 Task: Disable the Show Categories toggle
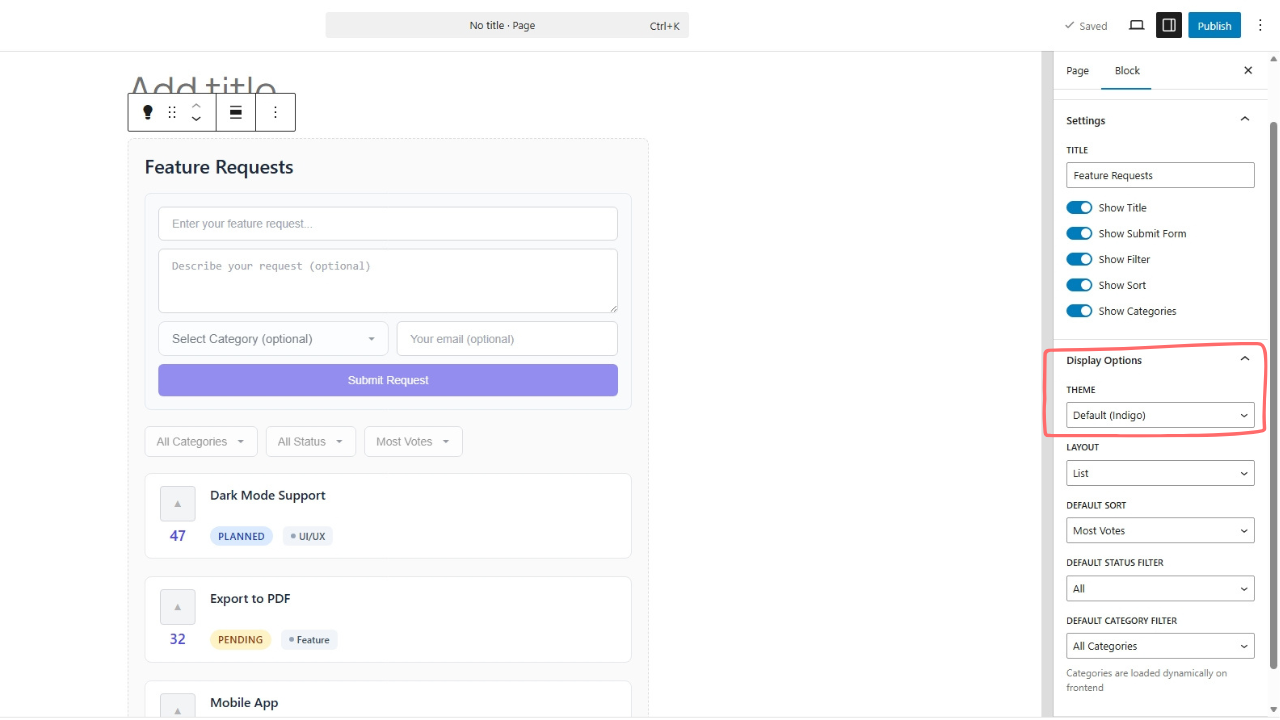(1079, 311)
